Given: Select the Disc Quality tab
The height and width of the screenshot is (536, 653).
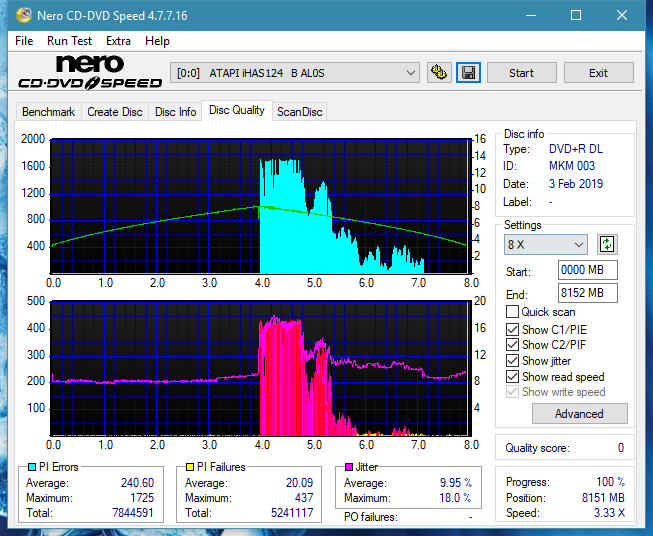Looking at the screenshot, I should point(237,110).
